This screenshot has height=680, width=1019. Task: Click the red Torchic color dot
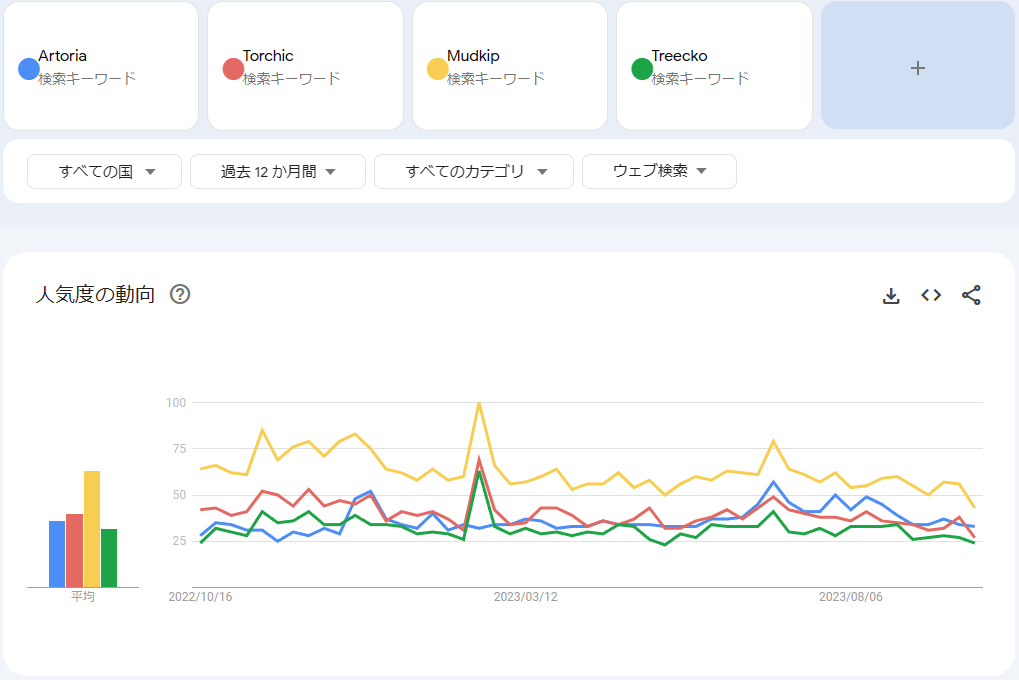233,69
